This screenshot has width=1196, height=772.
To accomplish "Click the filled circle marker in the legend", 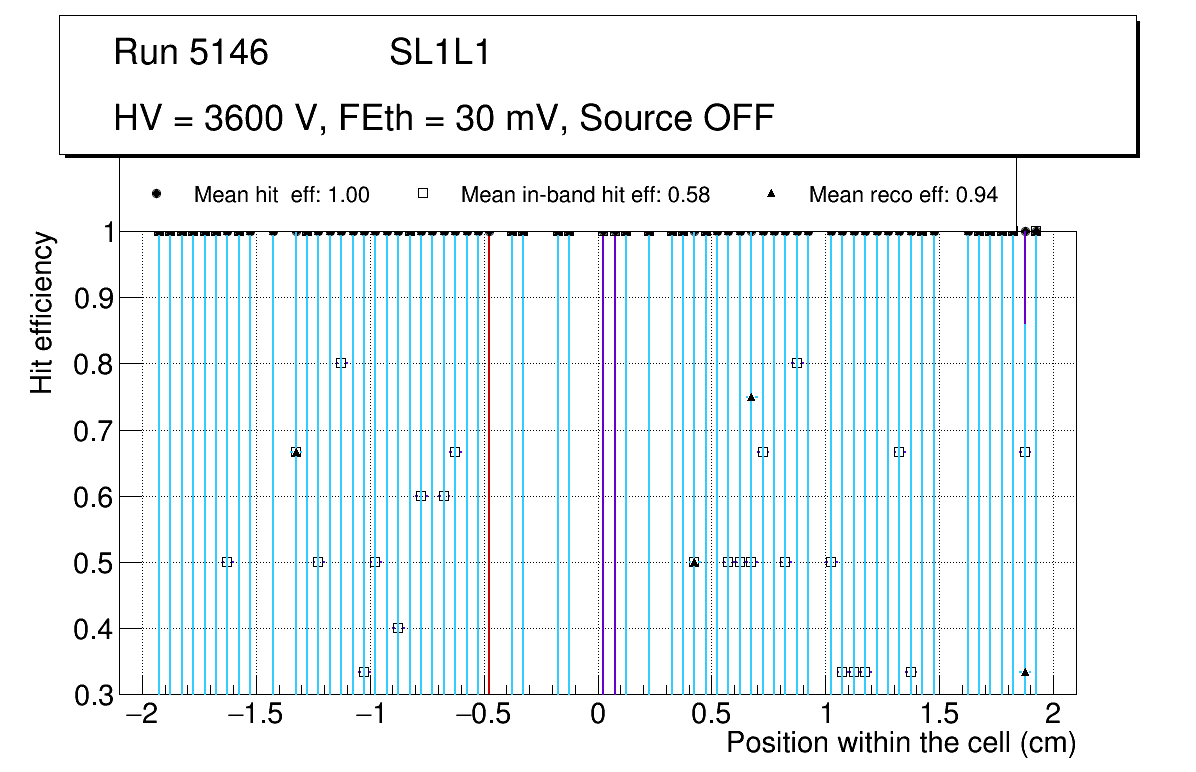I will [x=156, y=195].
